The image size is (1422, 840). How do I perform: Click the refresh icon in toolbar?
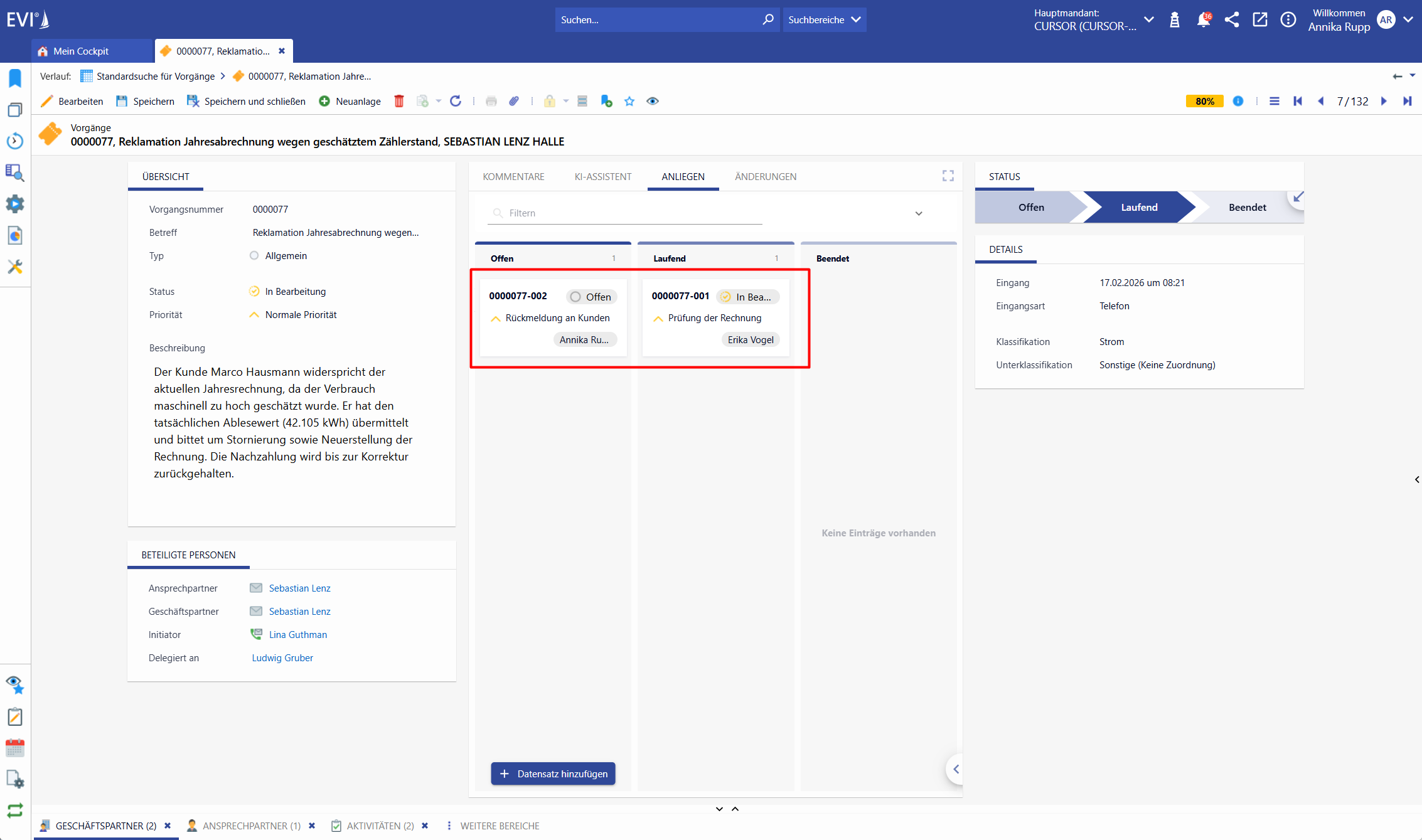click(x=456, y=101)
